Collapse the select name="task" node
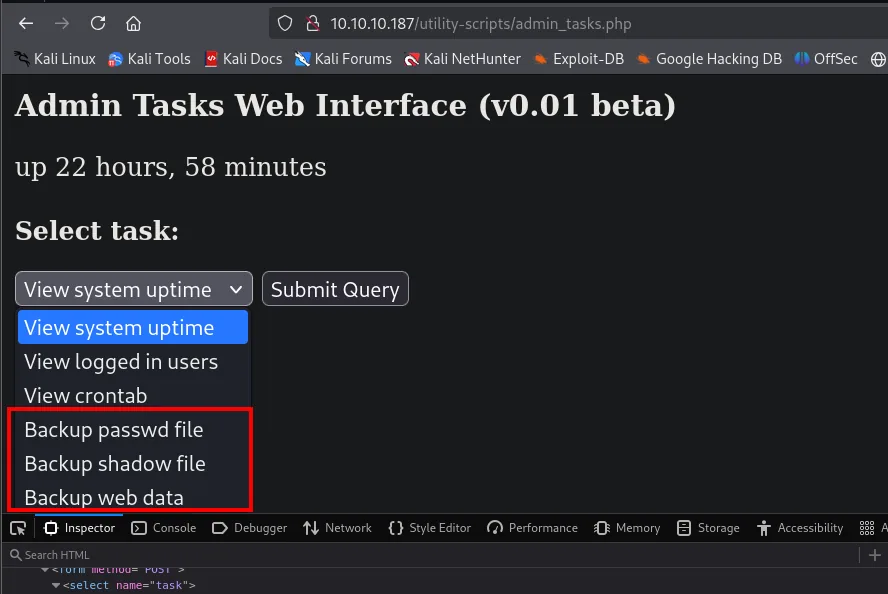This screenshot has width=888, height=594. (x=56, y=586)
